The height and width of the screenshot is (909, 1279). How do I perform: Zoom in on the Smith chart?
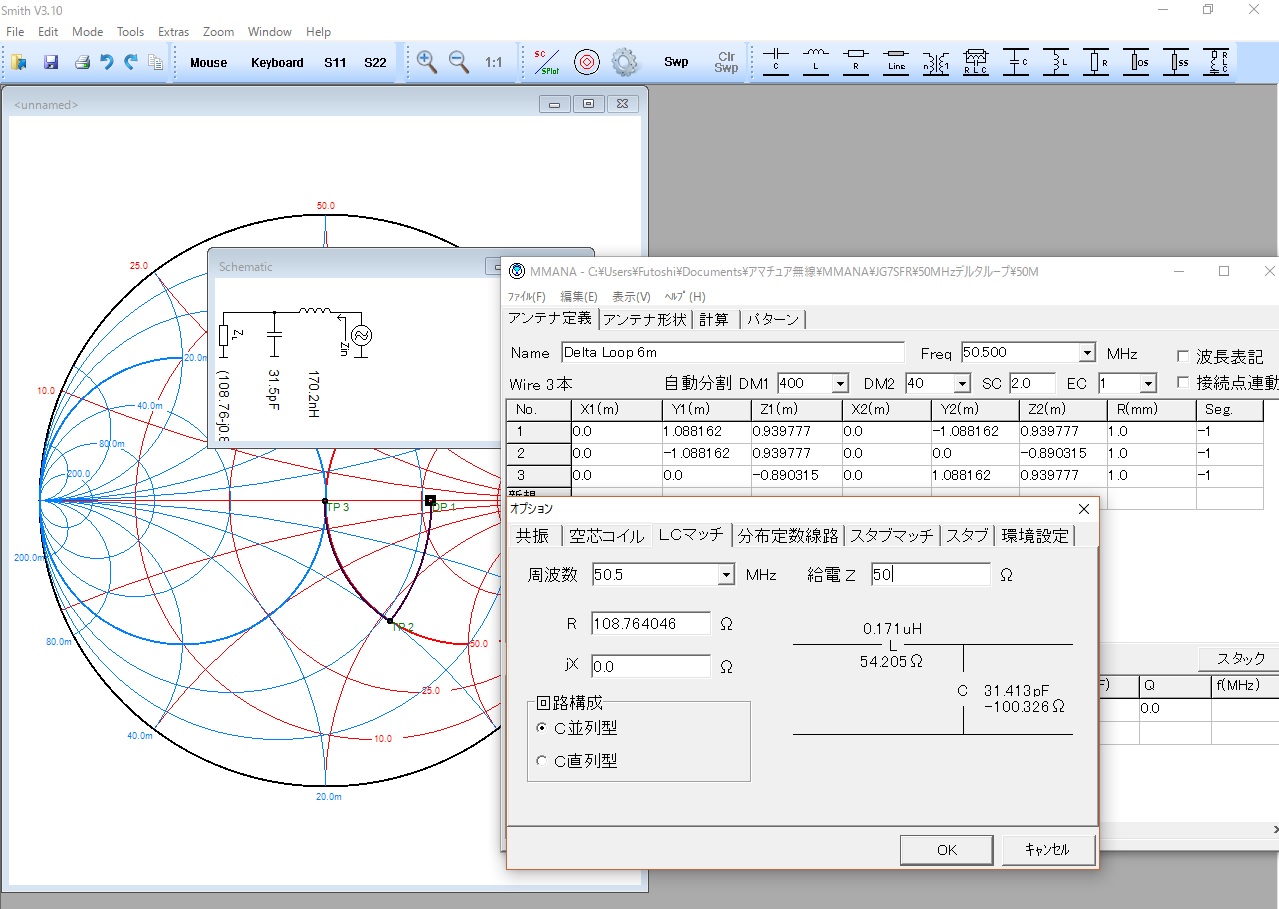coord(427,62)
